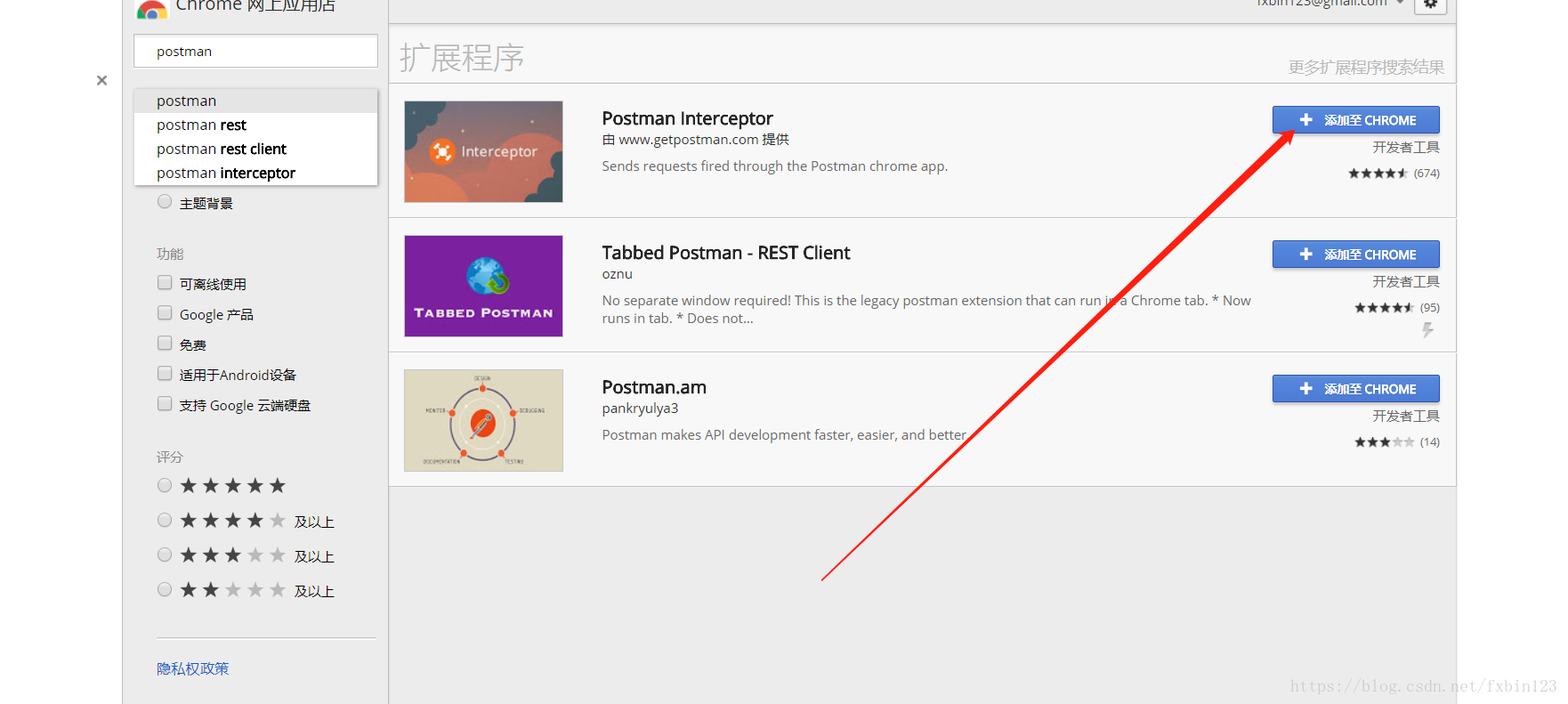This screenshot has height=704, width=1568.
Task: Enable the 适用于Android设备 checkbox
Action: (165, 374)
